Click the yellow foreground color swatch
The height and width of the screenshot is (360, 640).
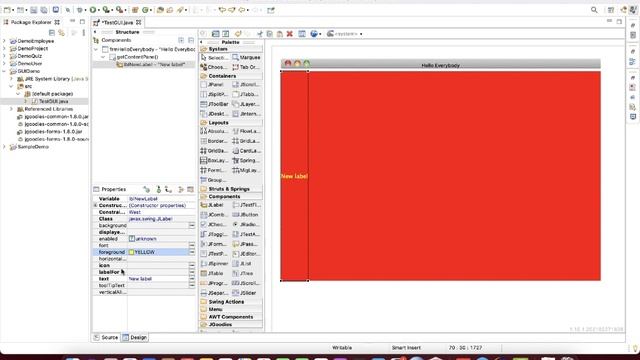tap(131, 252)
